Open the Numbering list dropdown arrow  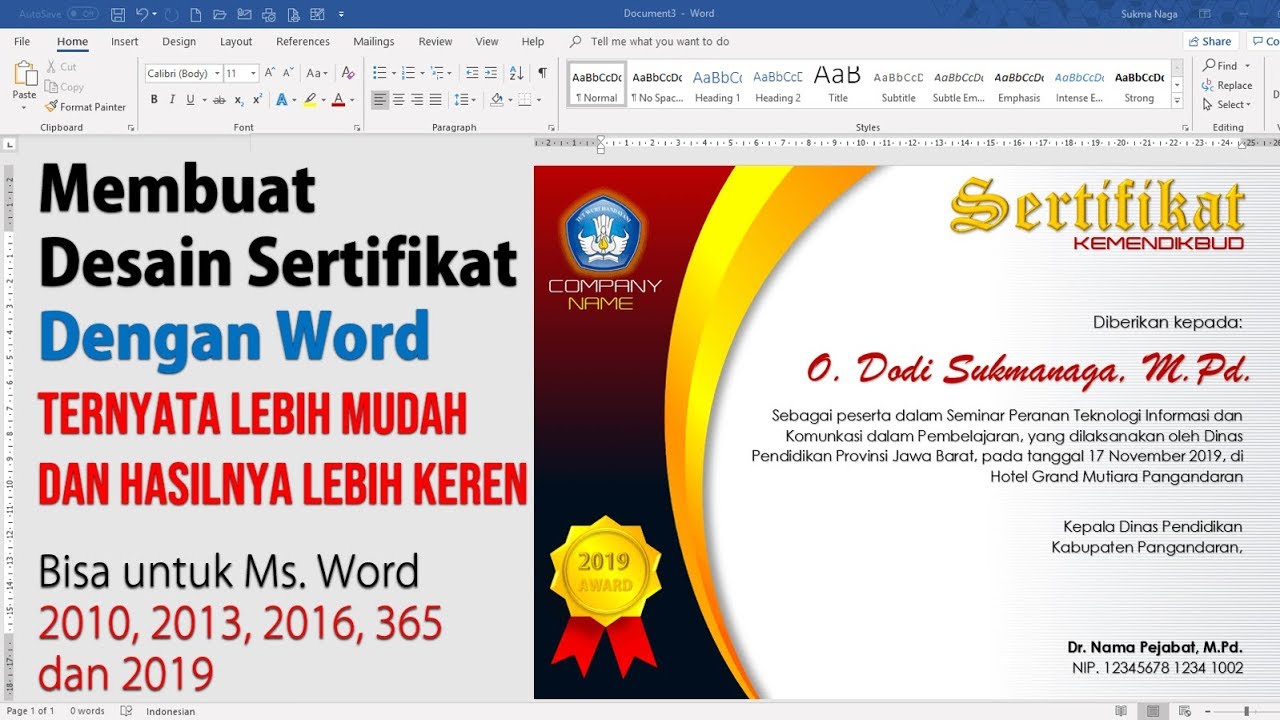click(422, 74)
